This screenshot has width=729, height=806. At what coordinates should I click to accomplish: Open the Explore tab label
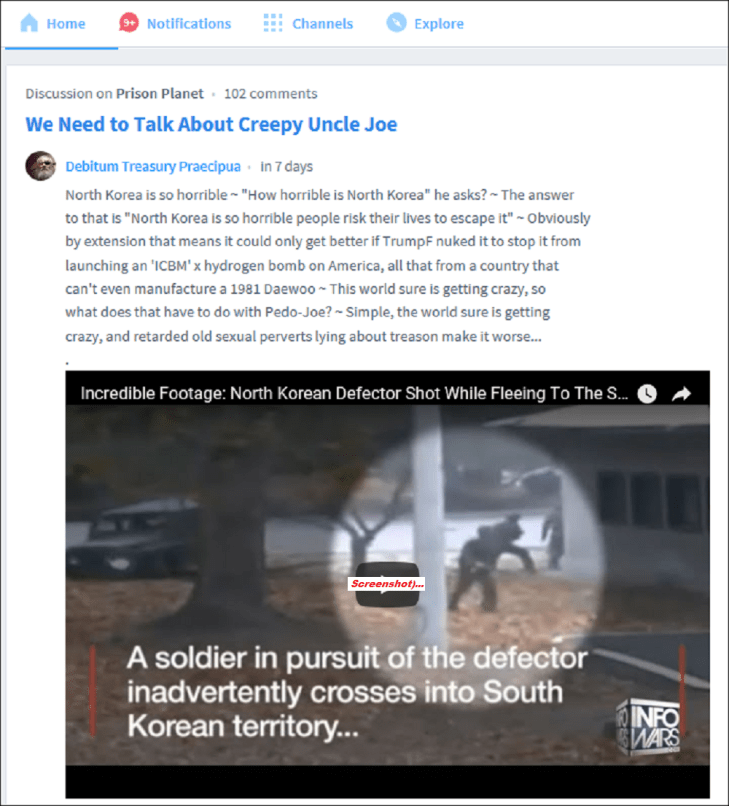[x=439, y=24]
